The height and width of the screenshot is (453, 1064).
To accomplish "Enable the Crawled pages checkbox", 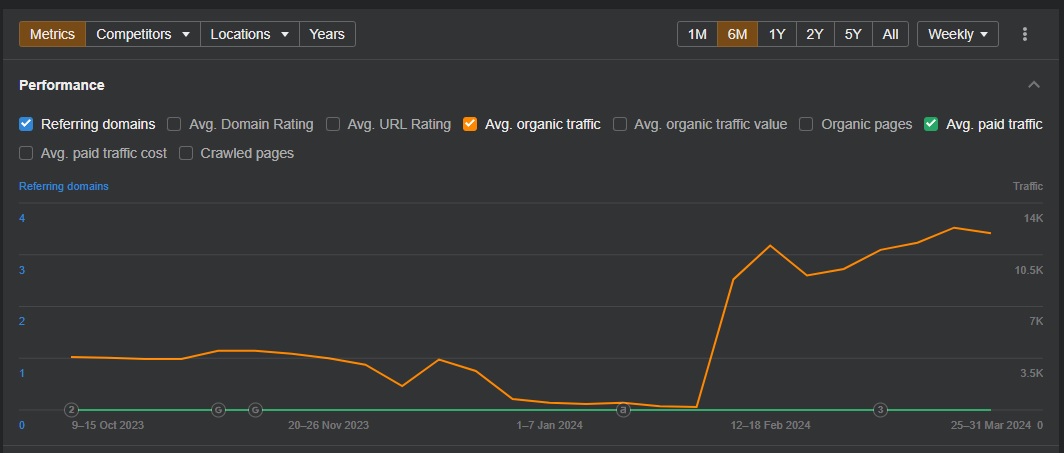I will point(186,153).
